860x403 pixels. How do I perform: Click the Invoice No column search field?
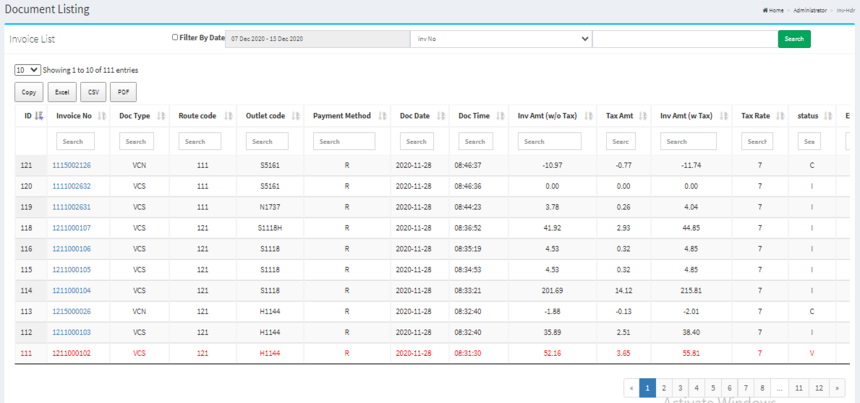[x=75, y=142]
